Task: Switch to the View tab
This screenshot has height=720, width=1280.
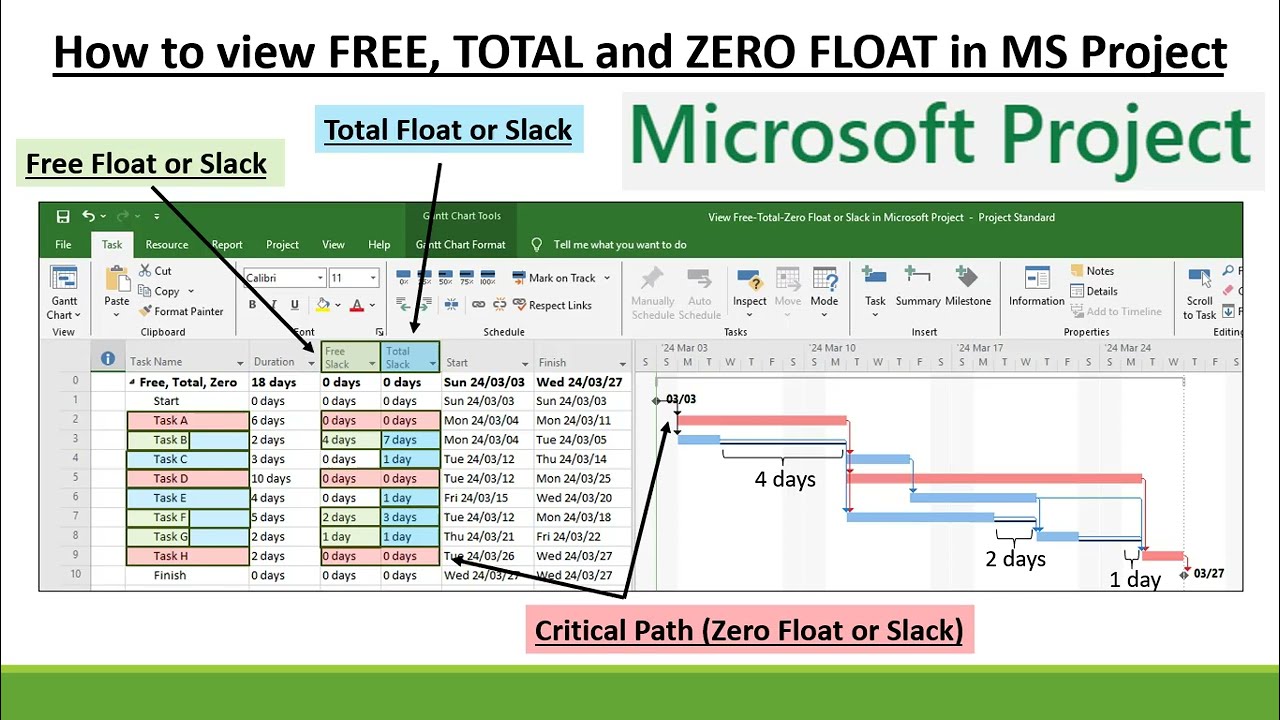Action: [333, 244]
